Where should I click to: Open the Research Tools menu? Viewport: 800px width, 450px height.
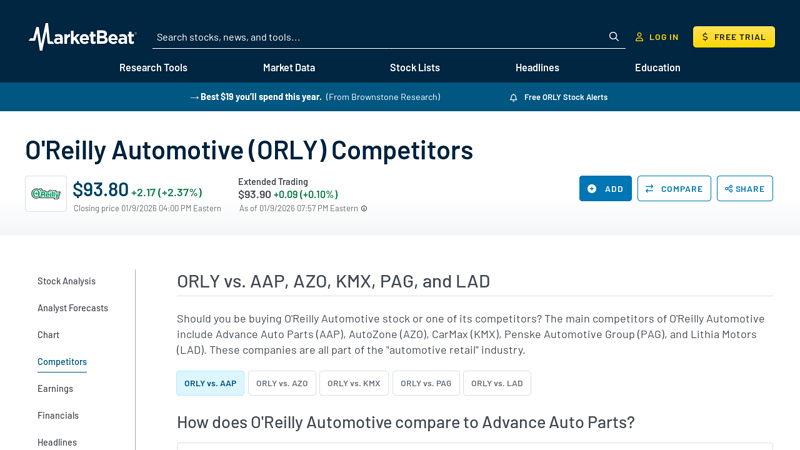(153, 67)
